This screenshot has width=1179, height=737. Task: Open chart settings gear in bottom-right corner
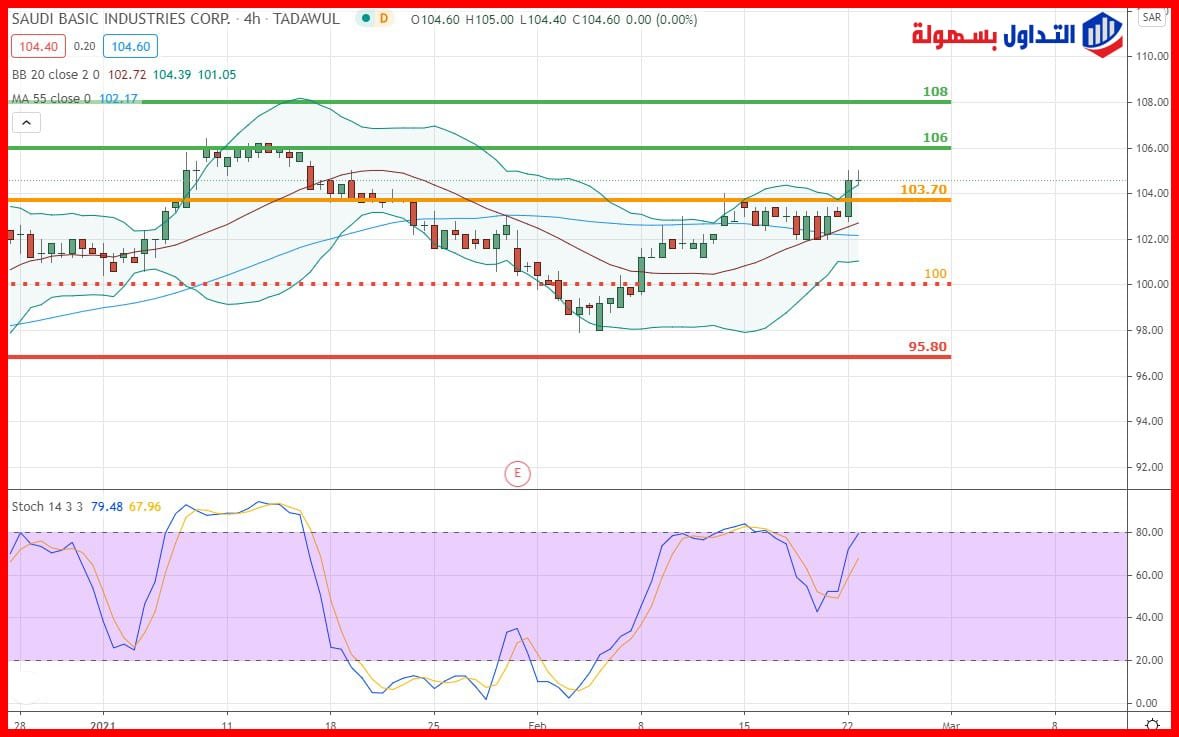coord(1152,724)
